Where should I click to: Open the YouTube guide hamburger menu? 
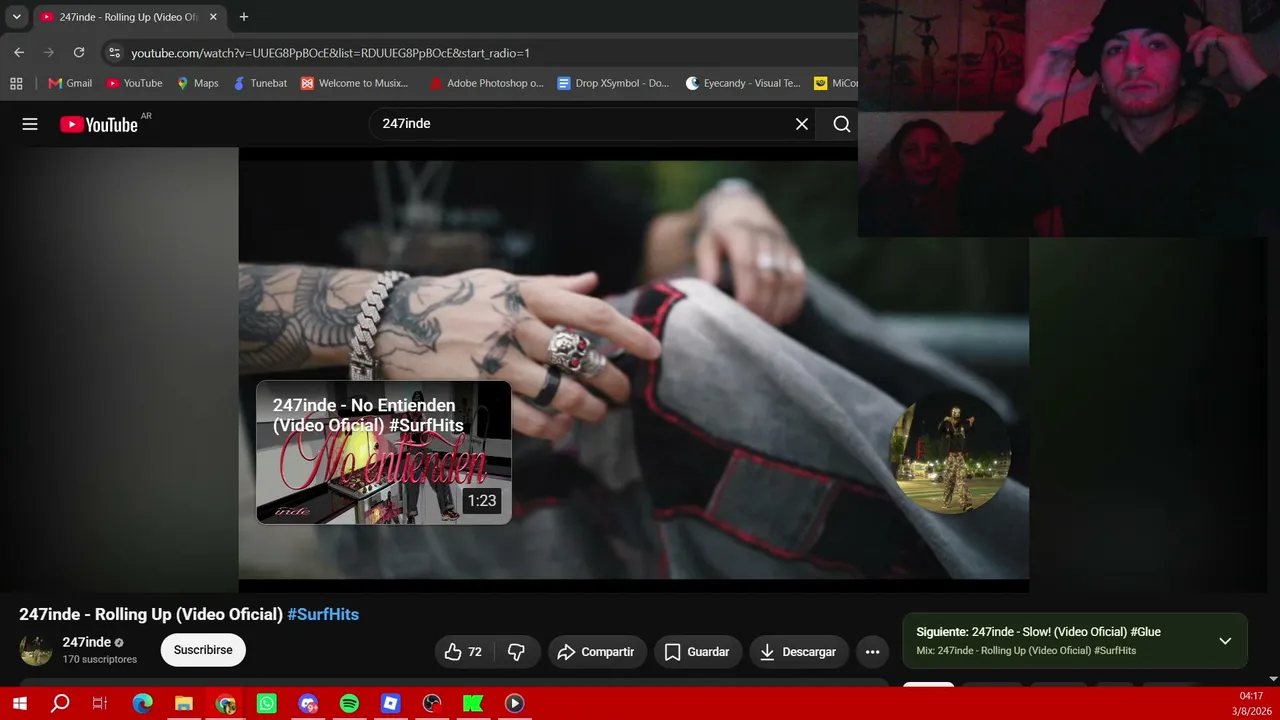click(30, 124)
